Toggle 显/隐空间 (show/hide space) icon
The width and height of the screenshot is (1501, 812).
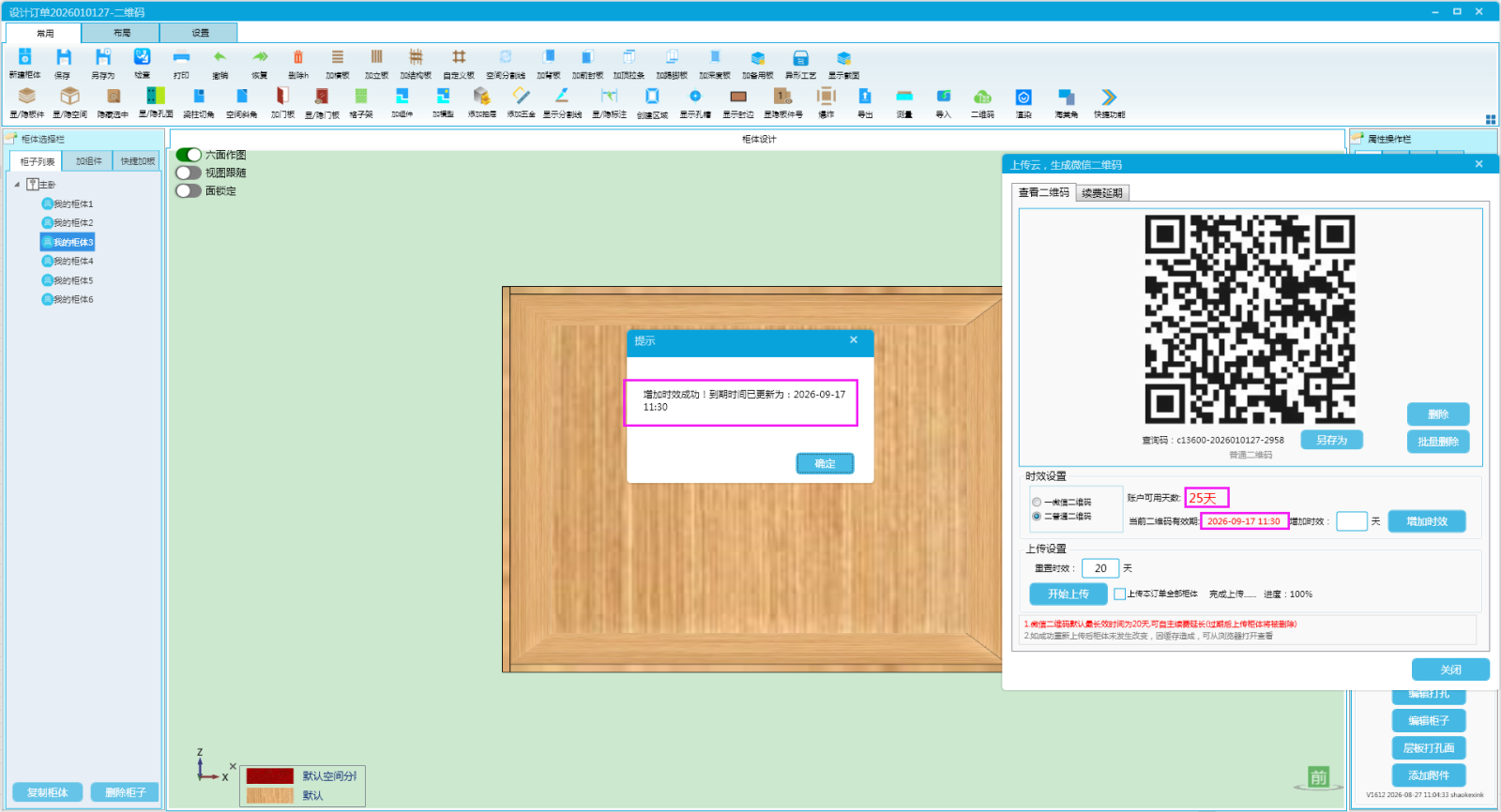click(x=69, y=96)
